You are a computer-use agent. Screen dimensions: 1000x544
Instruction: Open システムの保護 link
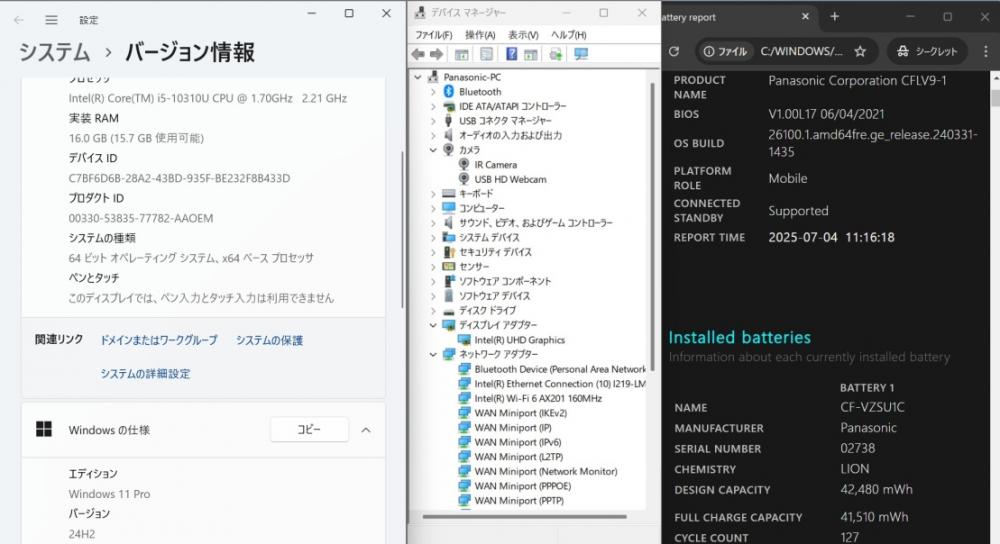[269, 341]
